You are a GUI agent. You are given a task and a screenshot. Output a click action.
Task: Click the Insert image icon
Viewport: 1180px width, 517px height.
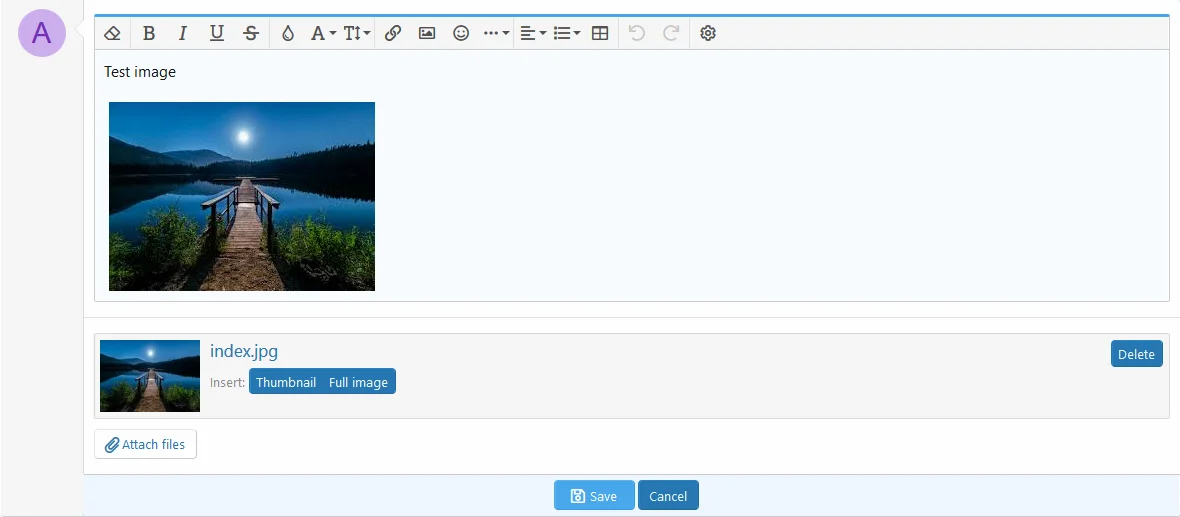(427, 33)
